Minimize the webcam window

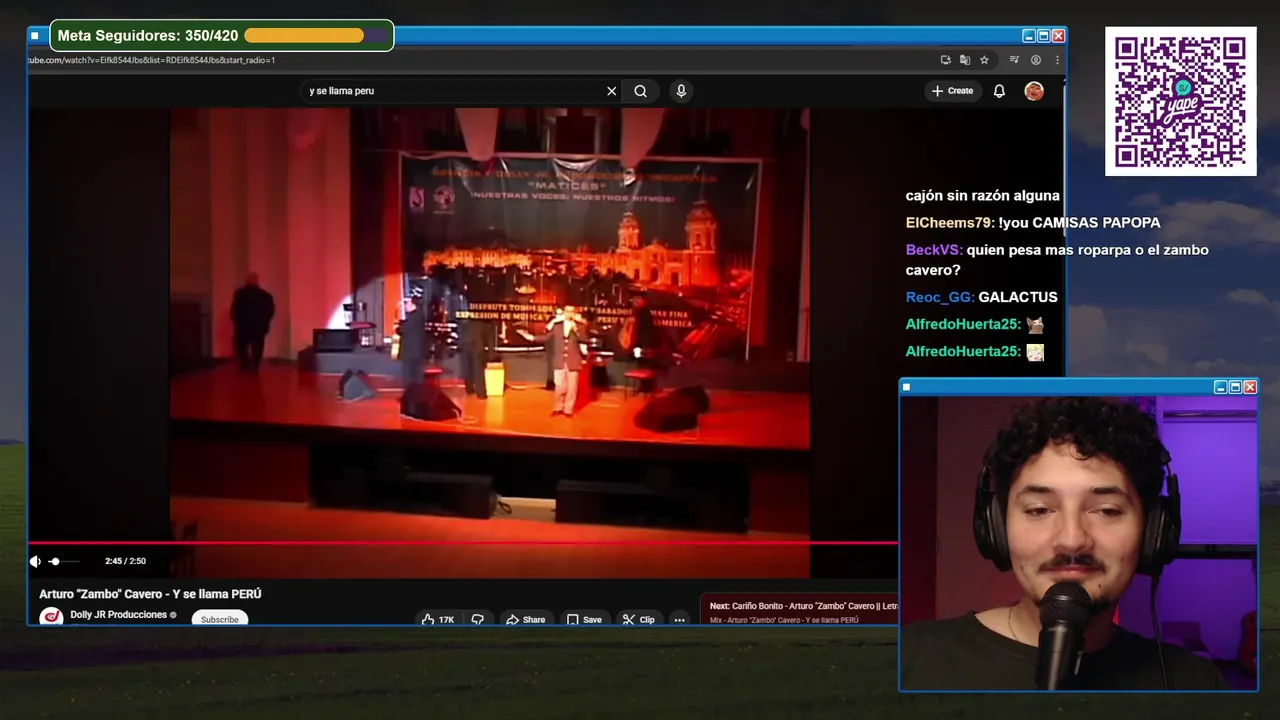[1220, 387]
